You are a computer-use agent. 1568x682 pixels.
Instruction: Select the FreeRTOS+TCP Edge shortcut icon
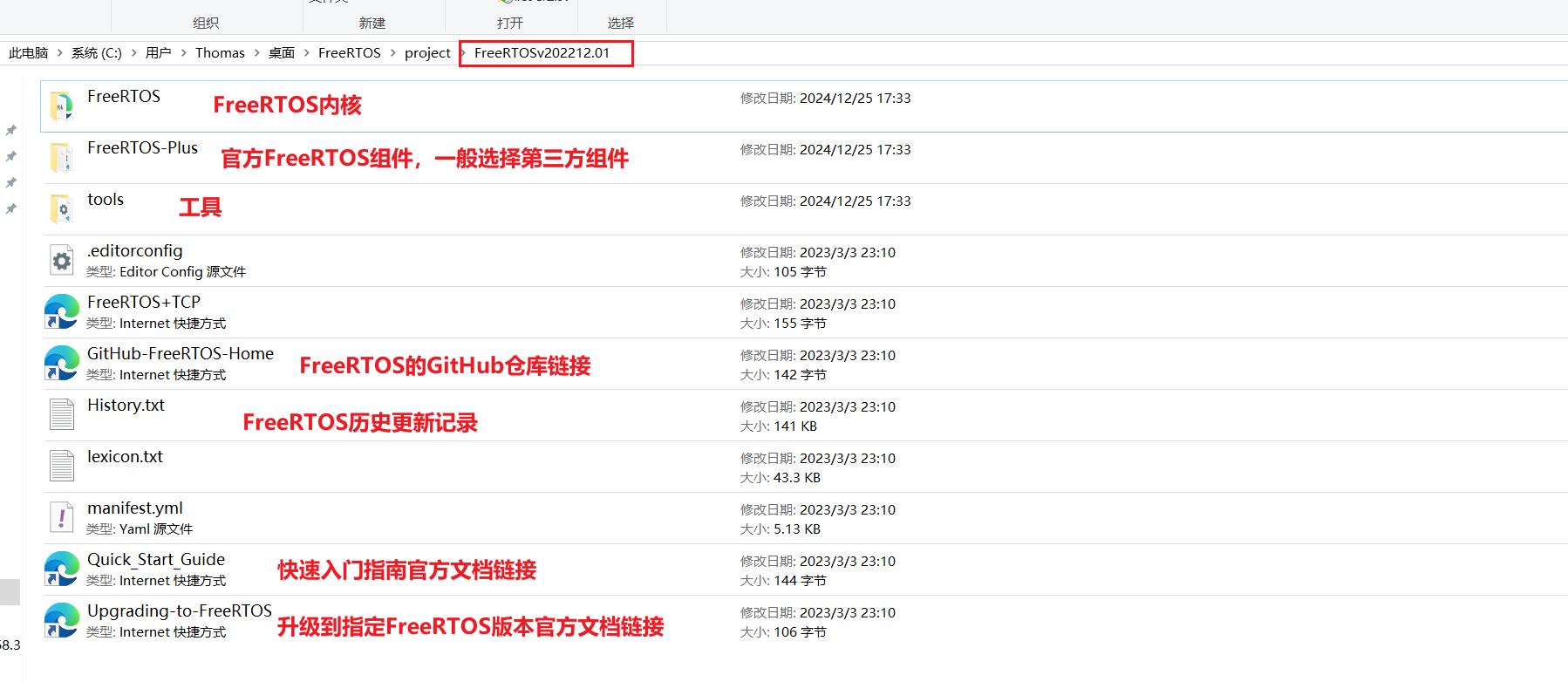coord(61,312)
